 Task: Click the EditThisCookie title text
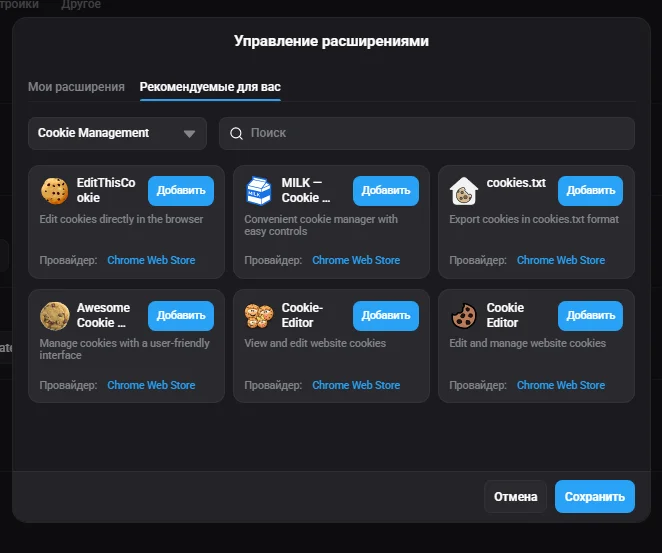(x=106, y=190)
